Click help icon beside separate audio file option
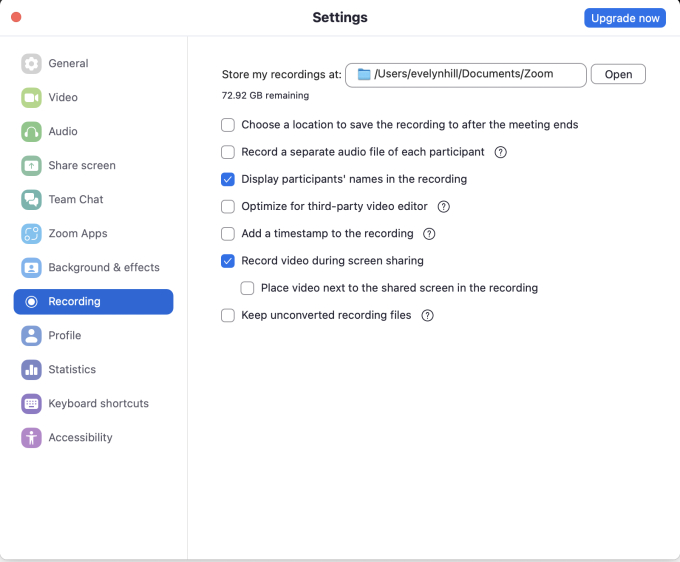This screenshot has width=680, height=562. pos(501,152)
